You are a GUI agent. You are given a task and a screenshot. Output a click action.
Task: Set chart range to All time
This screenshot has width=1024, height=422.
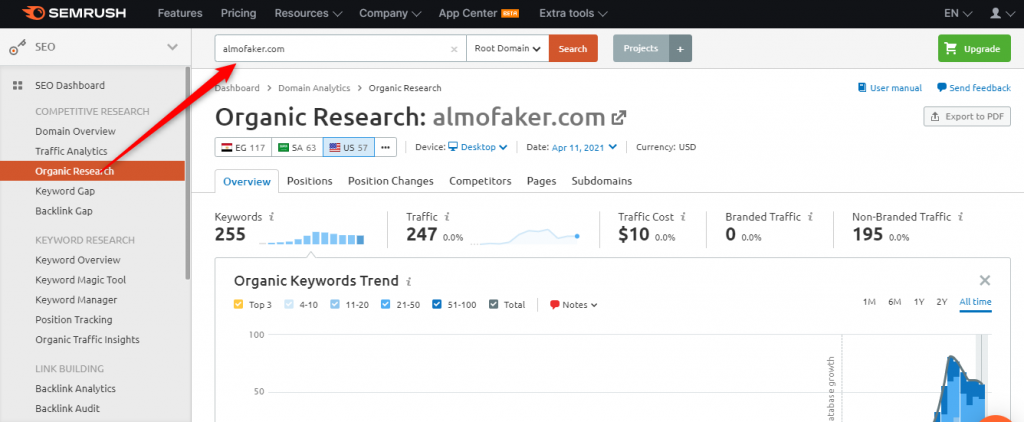[975, 302]
